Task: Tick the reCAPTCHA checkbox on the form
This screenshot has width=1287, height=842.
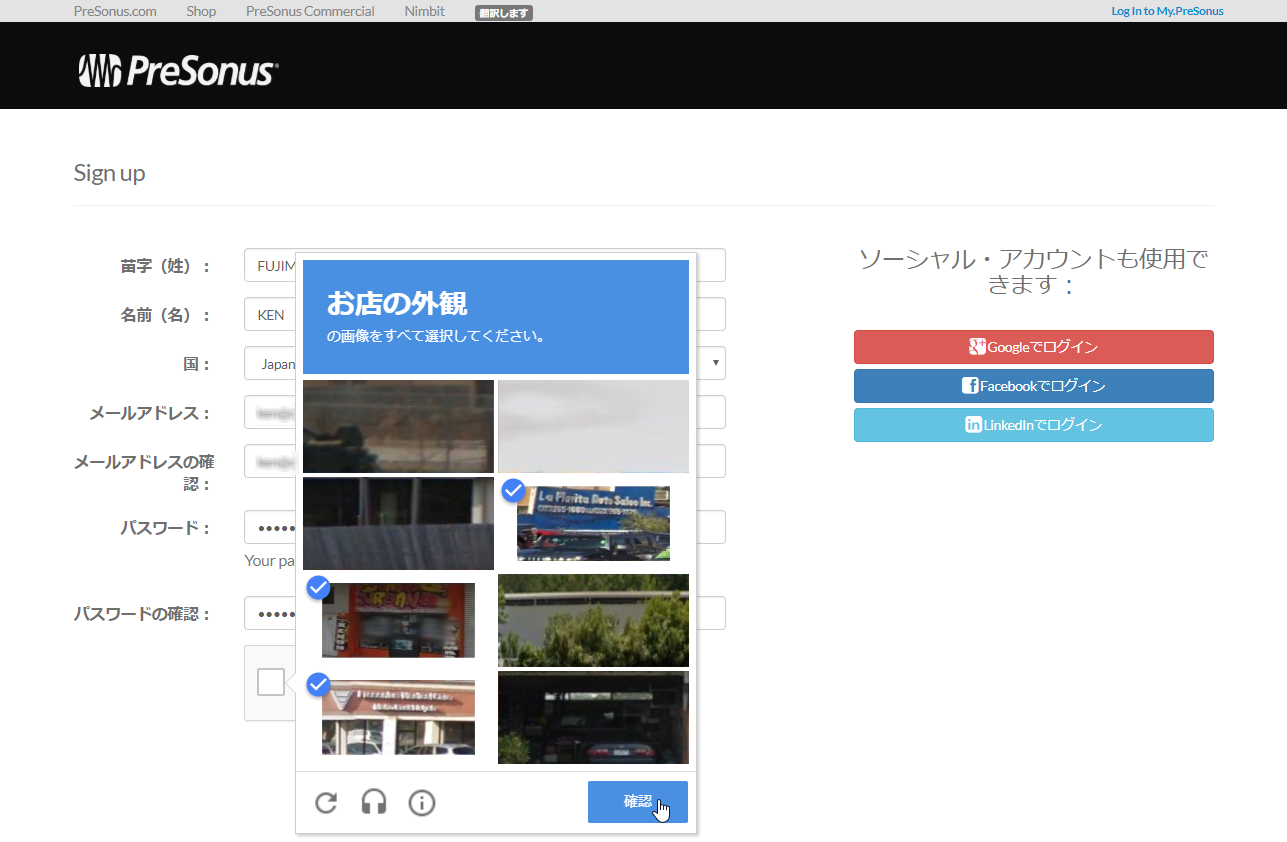Action: click(271, 682)
